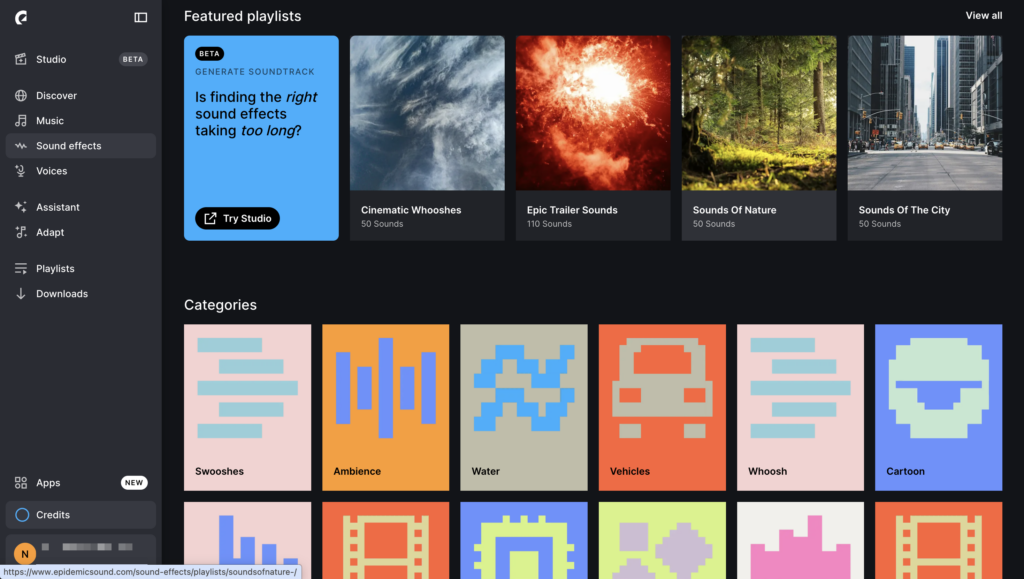
Task: Open the Vehicles category card
Action: click(662, 407)
